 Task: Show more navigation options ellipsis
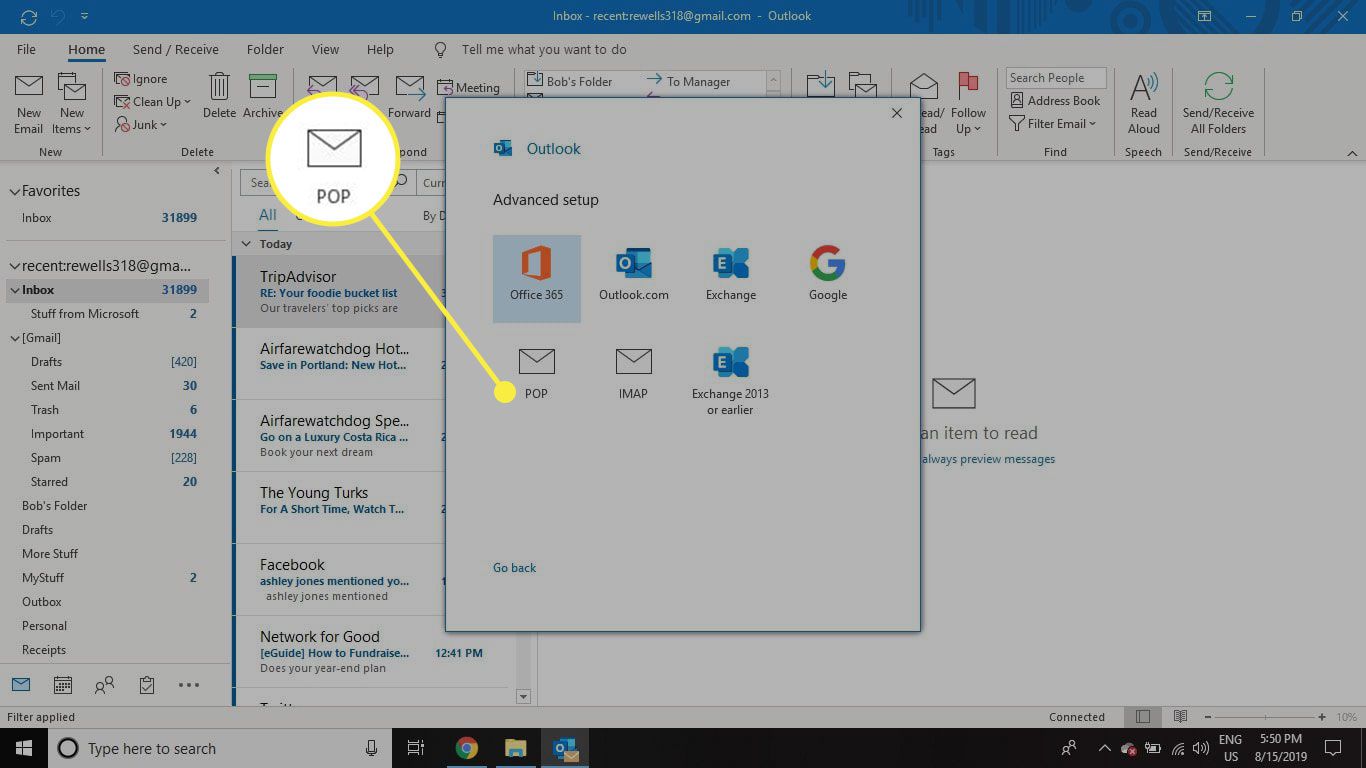189,685
